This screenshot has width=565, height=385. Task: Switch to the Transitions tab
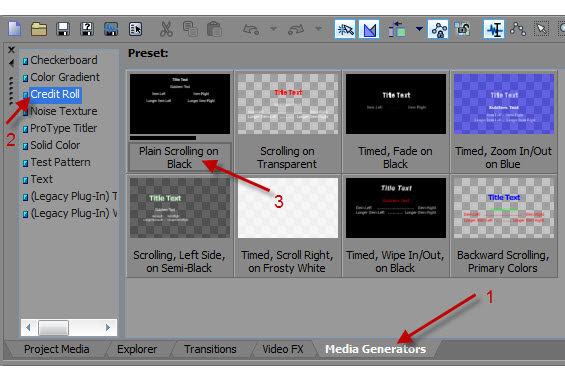210,349
